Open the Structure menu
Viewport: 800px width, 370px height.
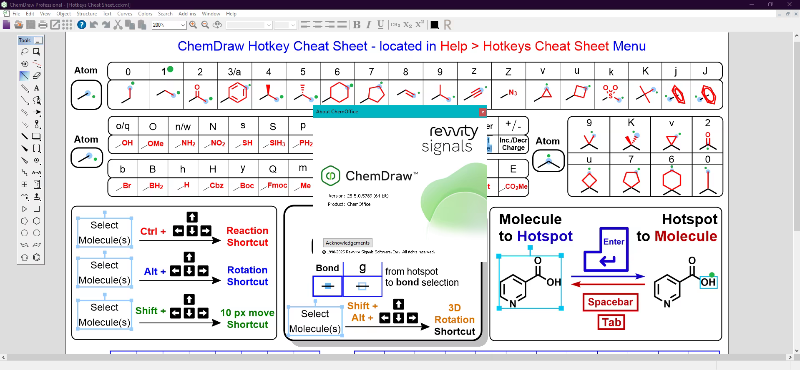86,14
